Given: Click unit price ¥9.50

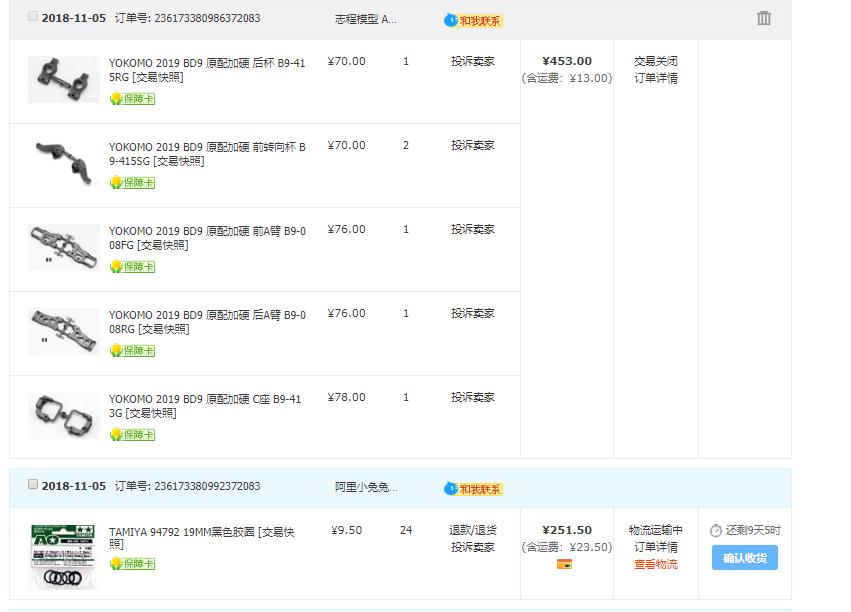Looking at the screenshot, I should pyautogui.click(x=346, y=530).
